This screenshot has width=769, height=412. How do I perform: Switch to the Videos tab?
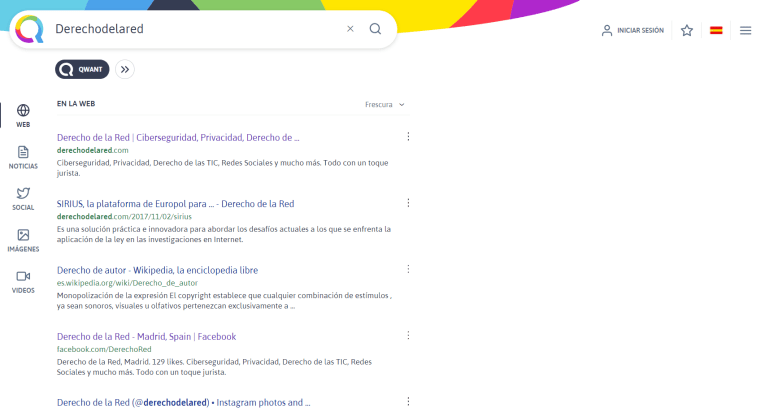[23, 282]
